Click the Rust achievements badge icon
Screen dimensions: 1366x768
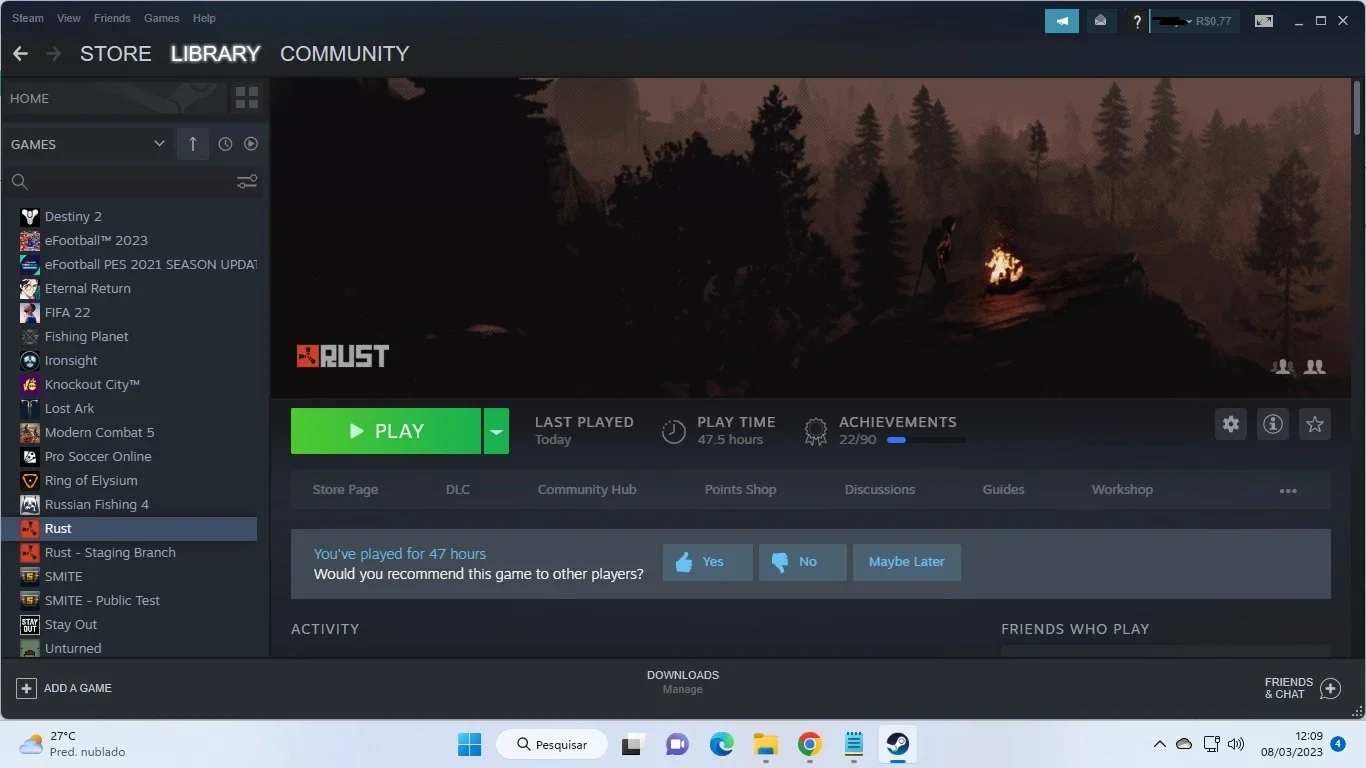(x=816, y=431)
